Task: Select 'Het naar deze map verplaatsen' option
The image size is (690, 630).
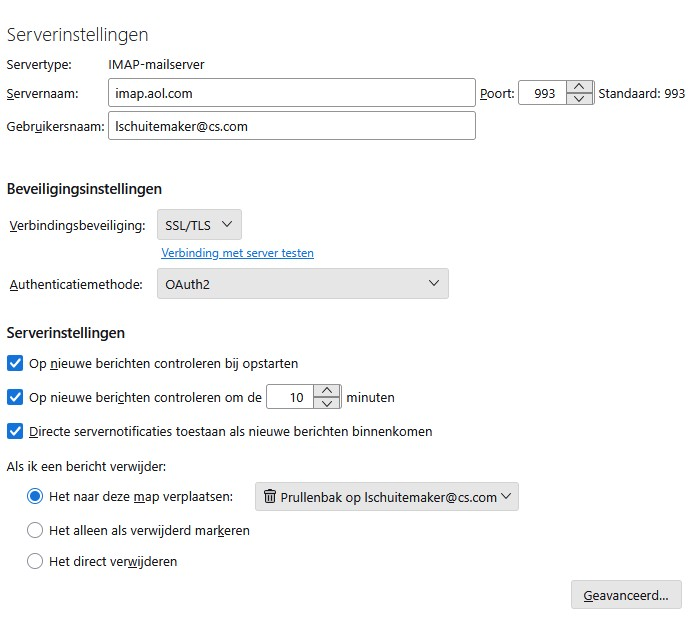Action: [x=35, y=496]
